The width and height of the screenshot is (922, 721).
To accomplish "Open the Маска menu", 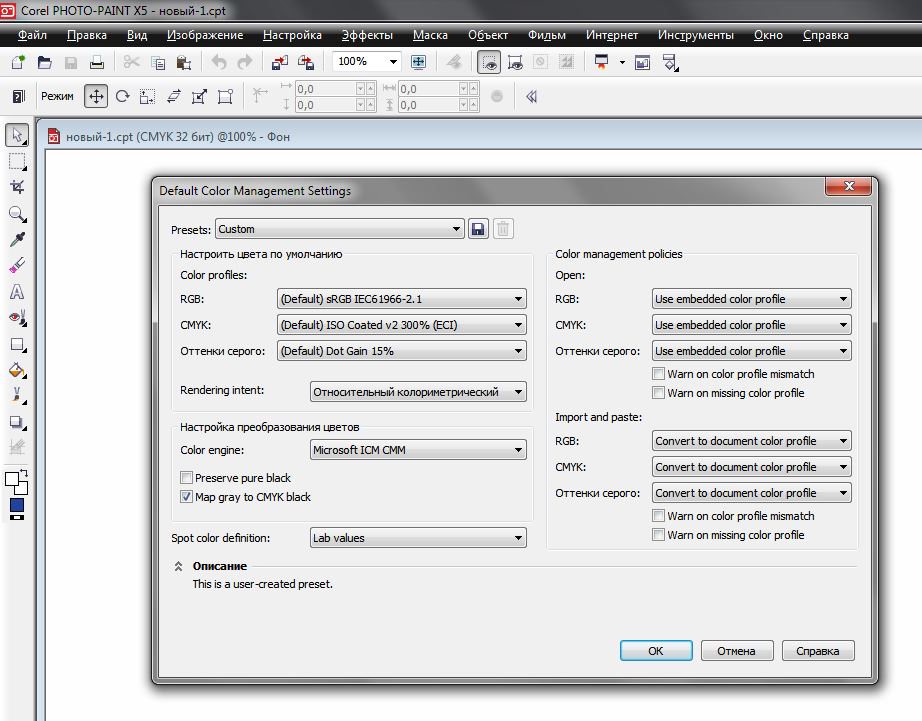I will (430, 35).
